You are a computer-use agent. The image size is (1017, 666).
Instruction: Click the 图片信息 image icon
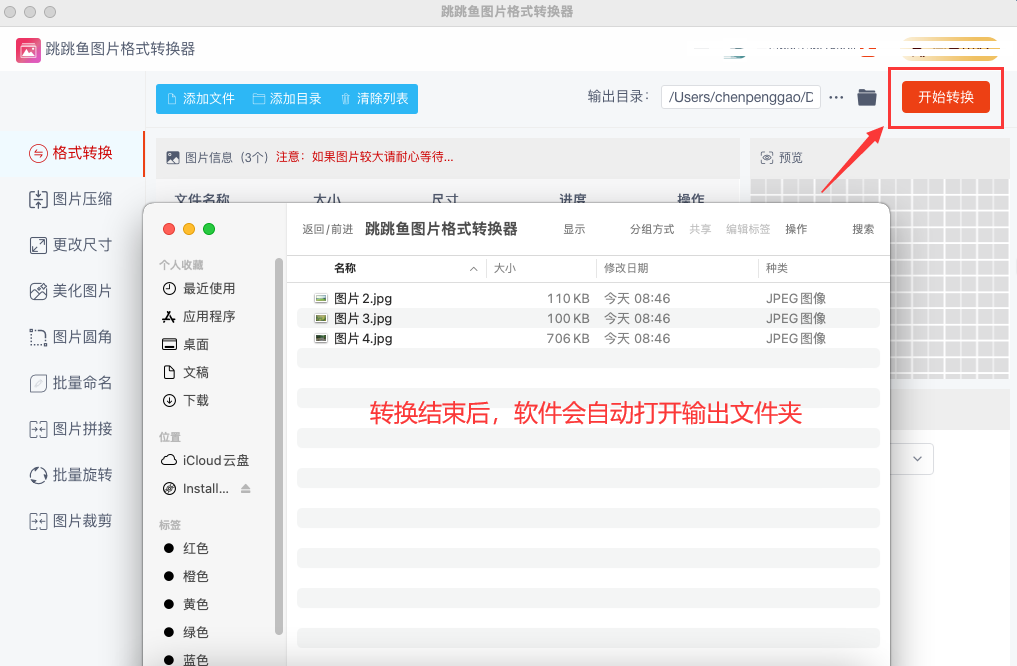(x=173, y=158)
